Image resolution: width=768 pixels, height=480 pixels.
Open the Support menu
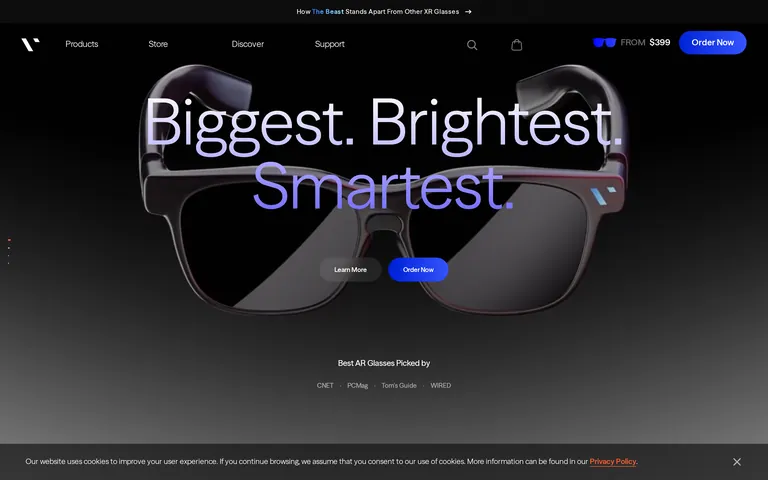(330, 44)
